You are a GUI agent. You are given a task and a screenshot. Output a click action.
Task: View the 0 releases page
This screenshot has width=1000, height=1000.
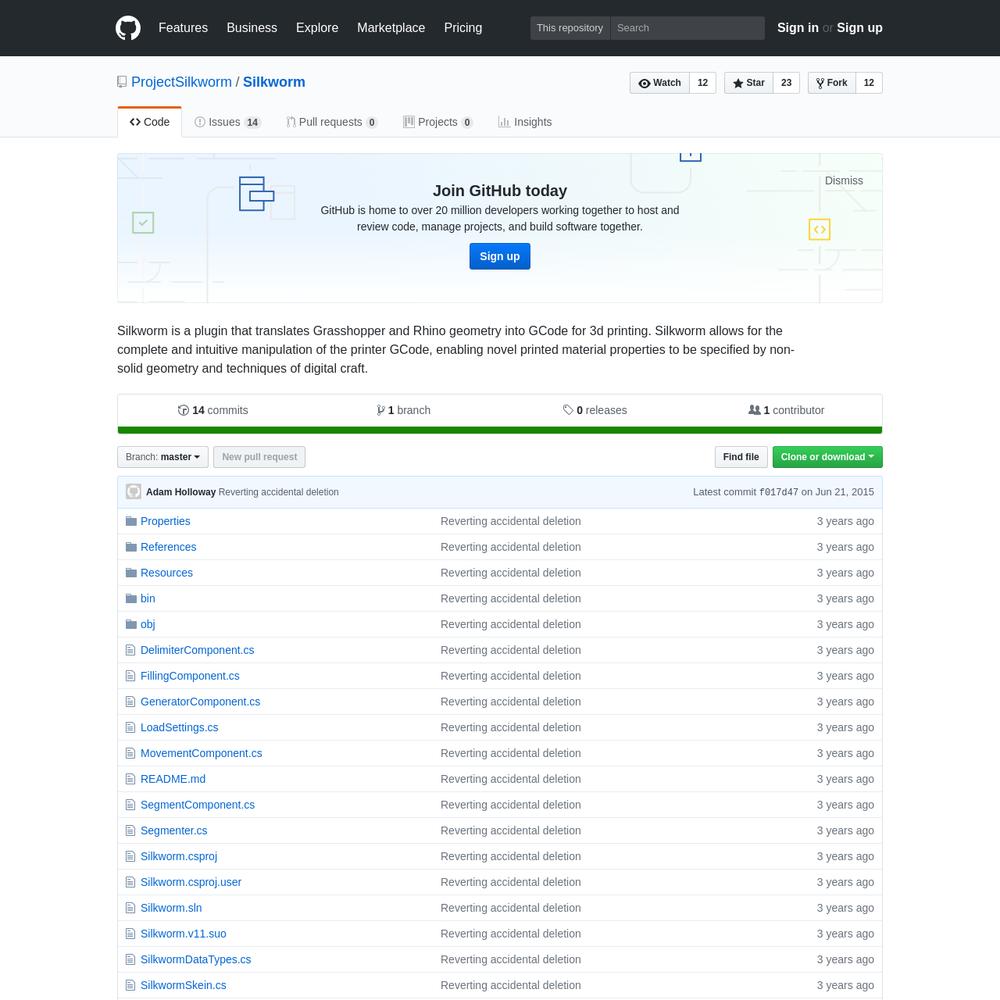(x=595, y=410)
